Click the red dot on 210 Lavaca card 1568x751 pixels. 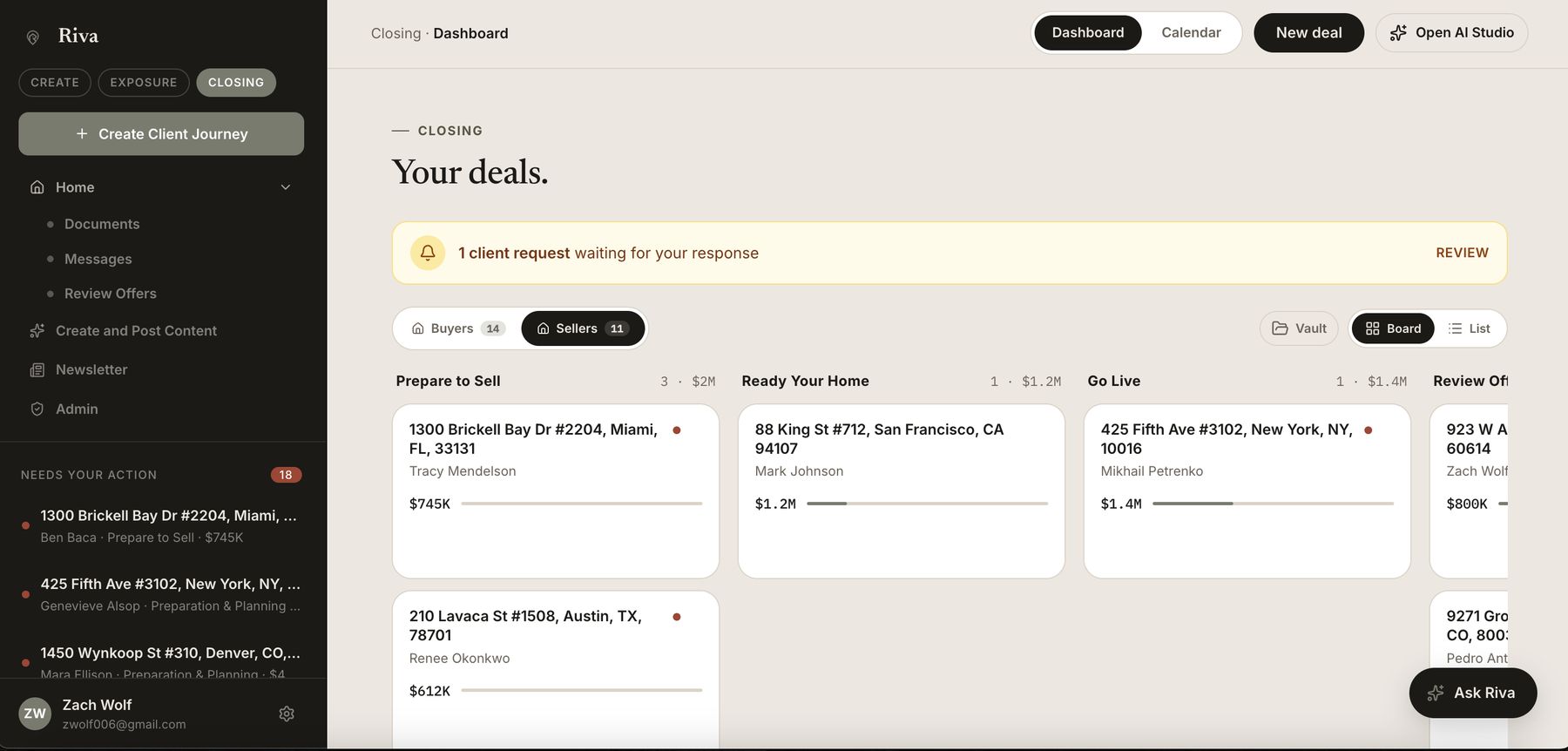677,617
